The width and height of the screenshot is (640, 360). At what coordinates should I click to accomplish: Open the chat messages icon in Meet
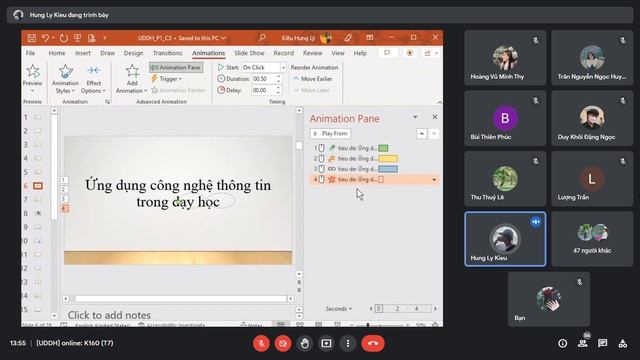click(x=602, y=343)
